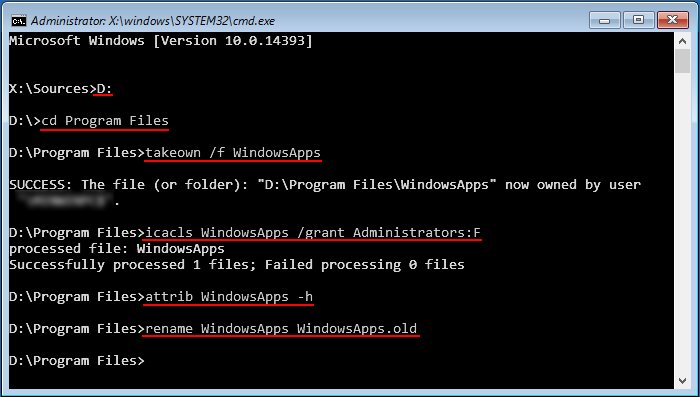This screenshot has height=397, width=700.
Task: Click the last empty D:\Program Files prompt
Action: pyautogui.click(x=77, y=361)
